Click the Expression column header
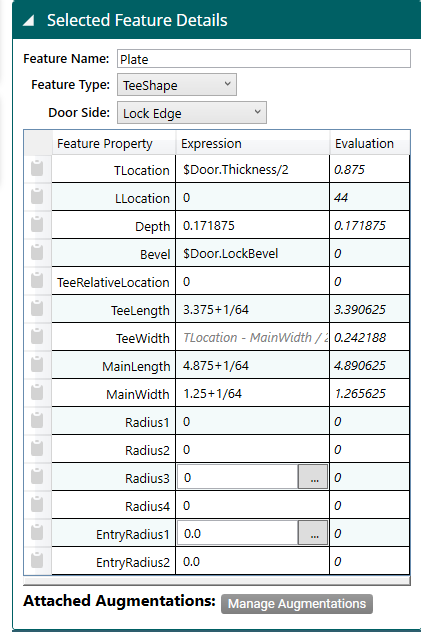Image resolution: width=421 pixels, height=632 pixels. pos(253,143)
